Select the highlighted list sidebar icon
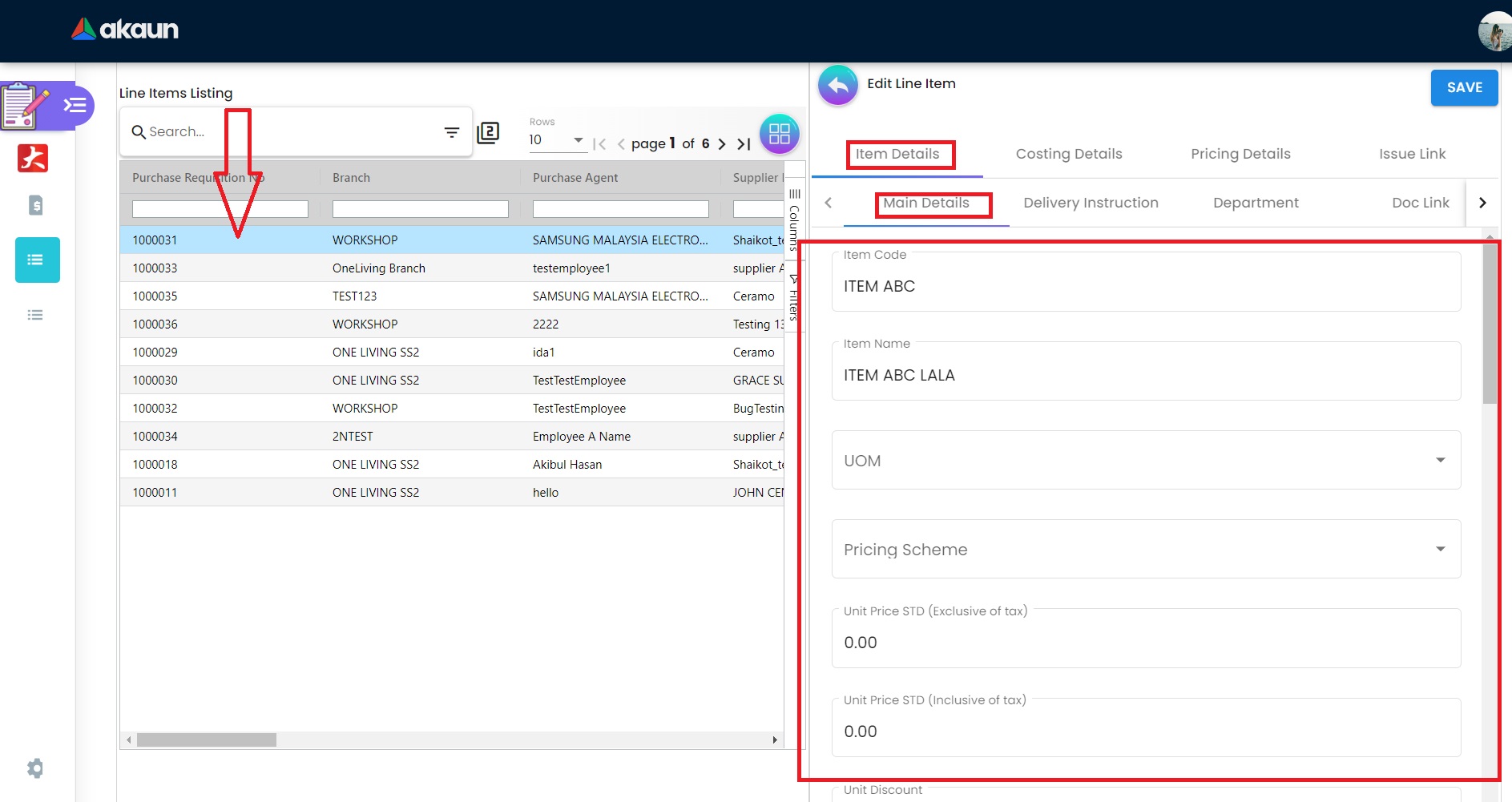Image resolution: width=1512 pixels, height=802 pixels. click(x=37, y=260)
